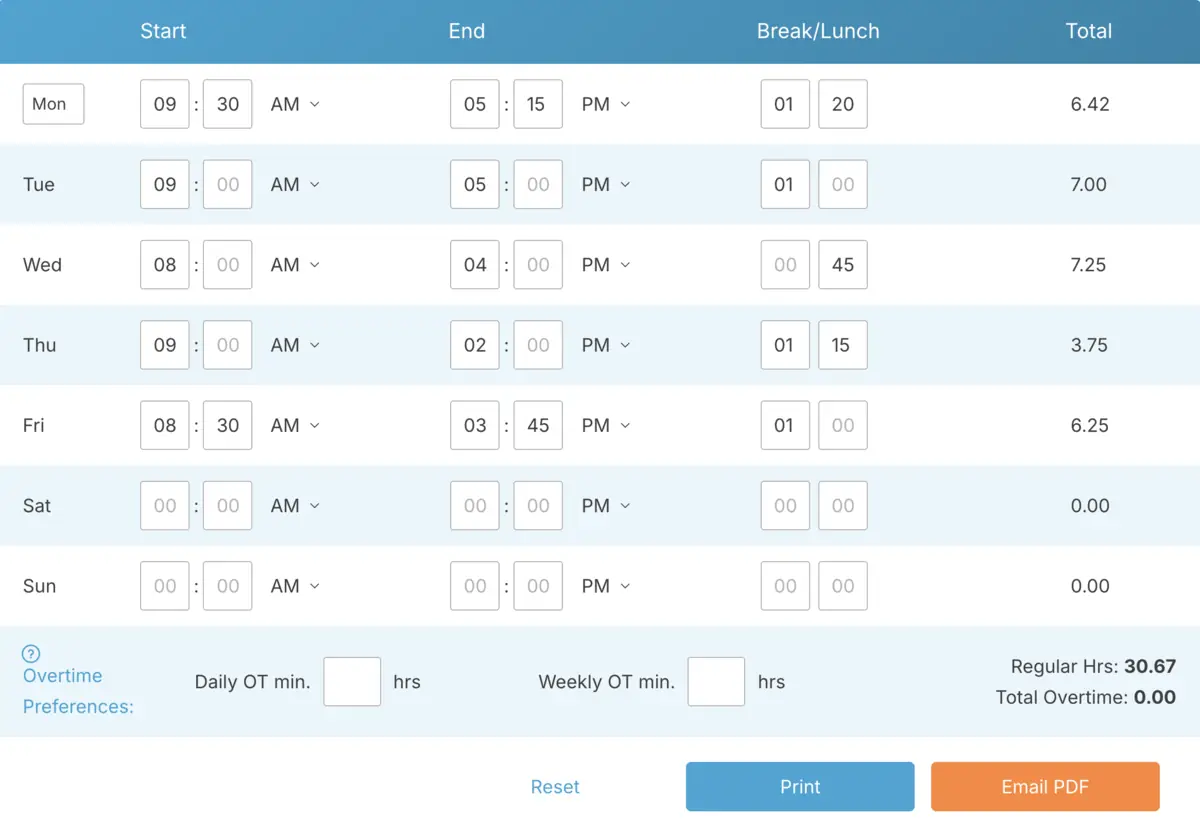Click the Weekly OT min hours field
The height and width of the screenshot is (835, 1200).
click(x=716, y=681)
